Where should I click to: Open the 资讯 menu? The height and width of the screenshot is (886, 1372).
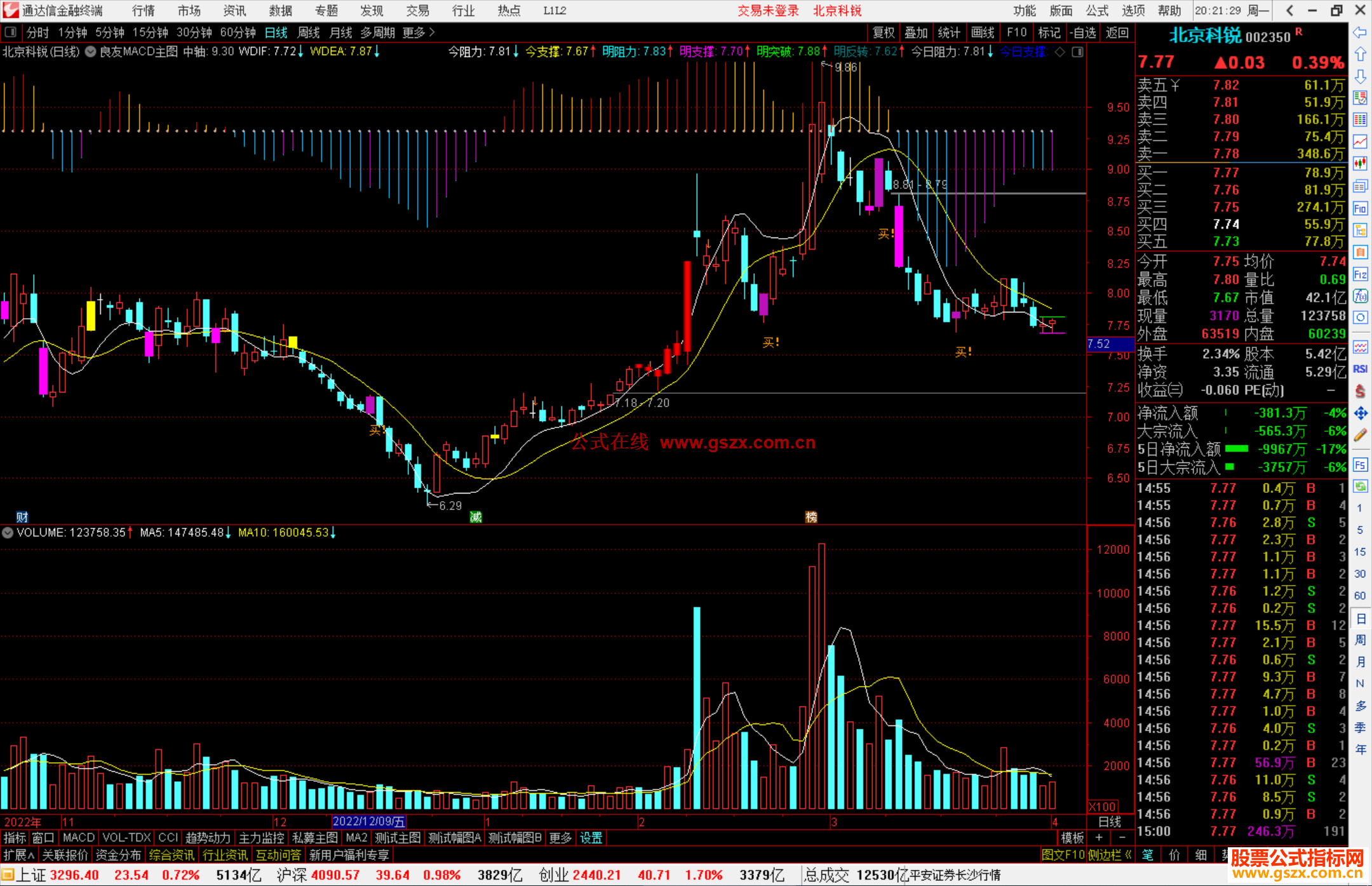(x=235, y=11)
